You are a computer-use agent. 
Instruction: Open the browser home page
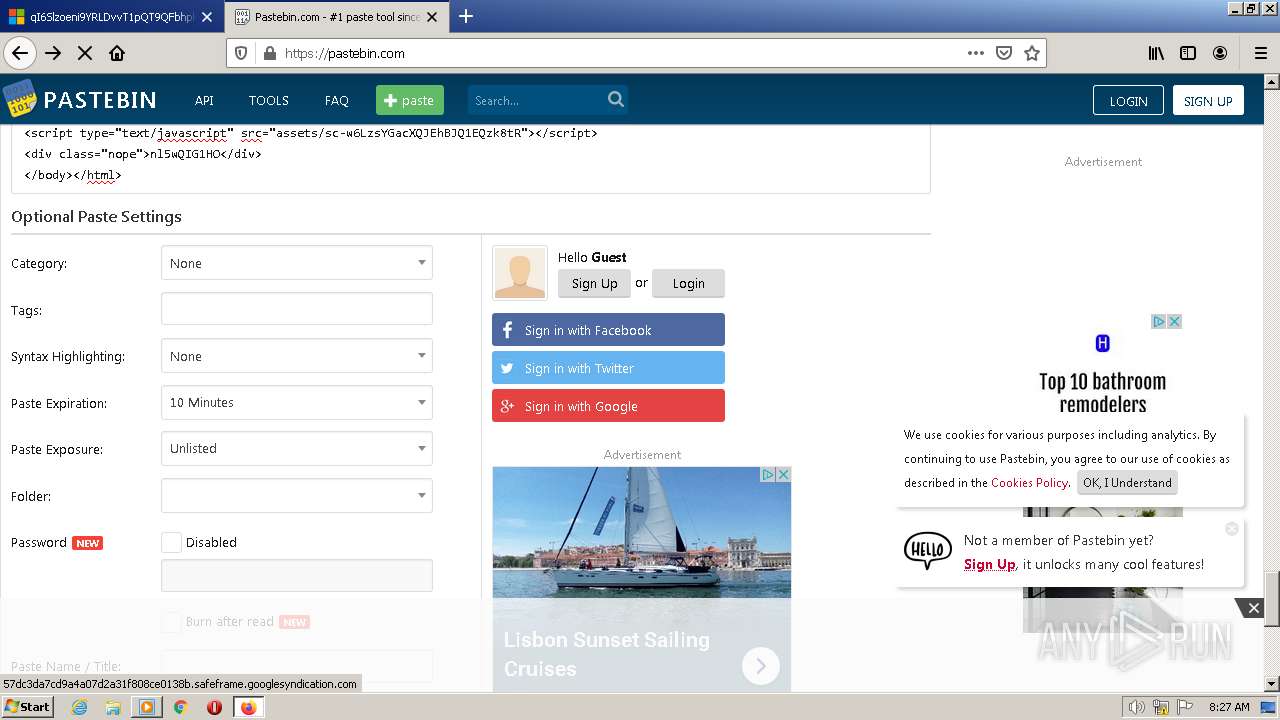tap(117, 53)
